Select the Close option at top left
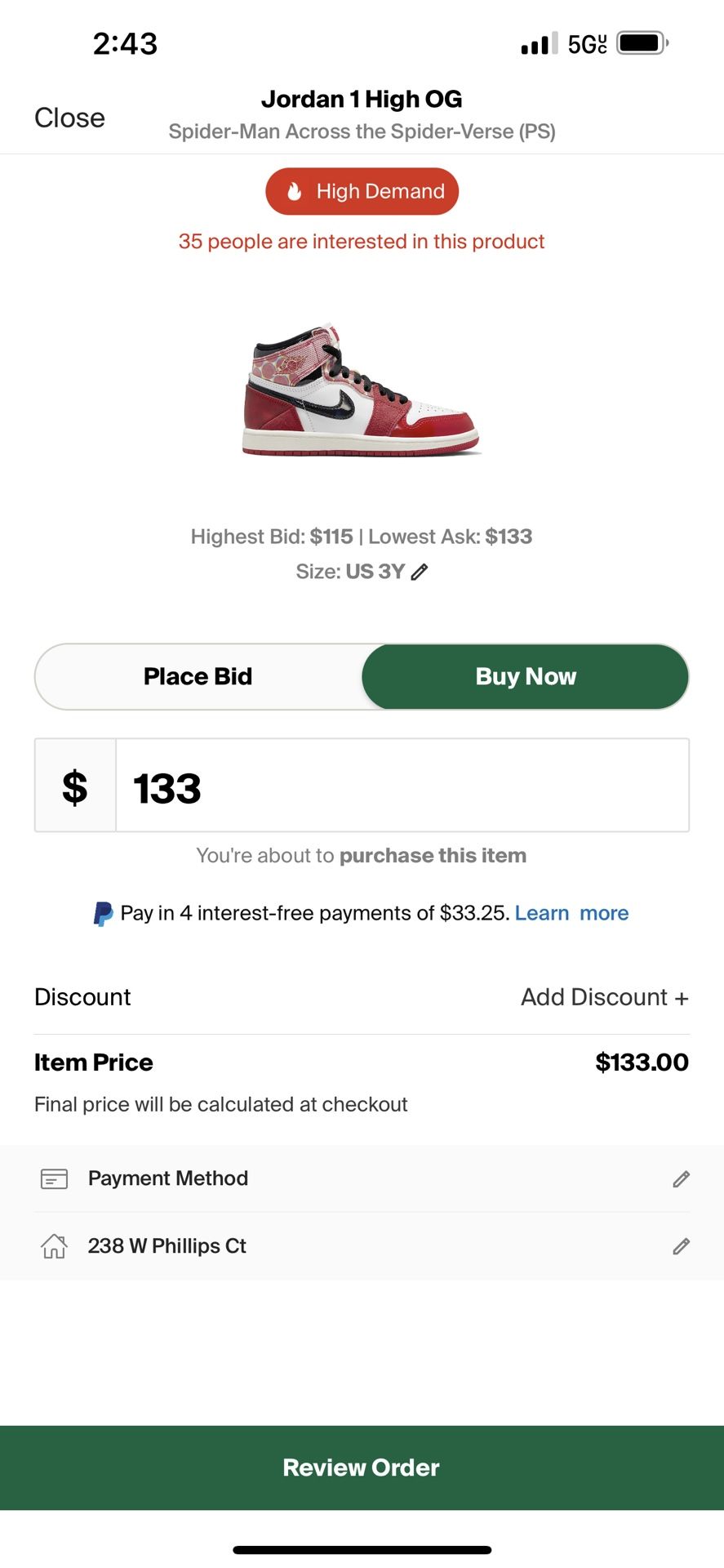The image size is (724, 1568). click(69, 118)
